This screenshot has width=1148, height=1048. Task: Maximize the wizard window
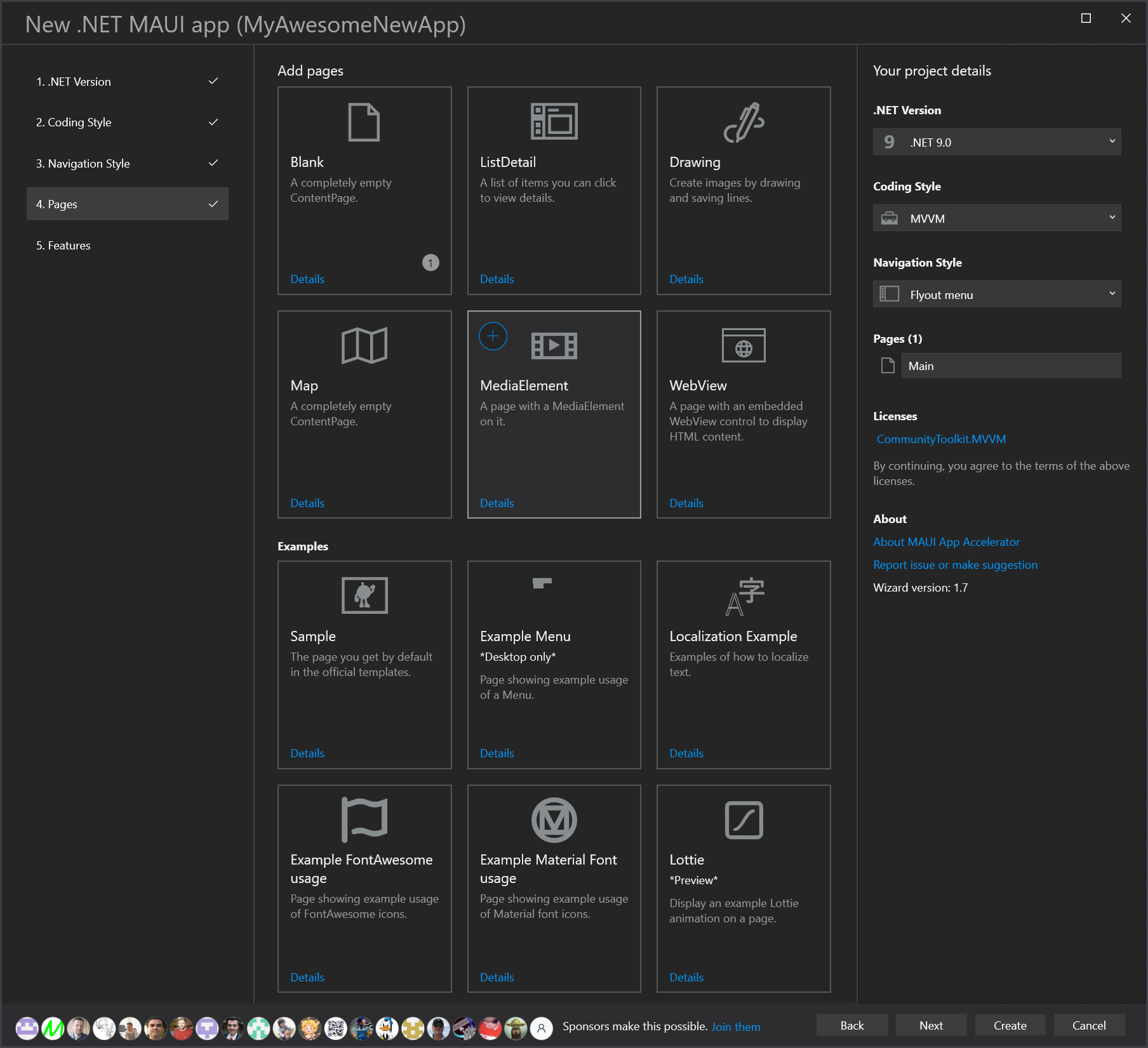pos(1086,18)
